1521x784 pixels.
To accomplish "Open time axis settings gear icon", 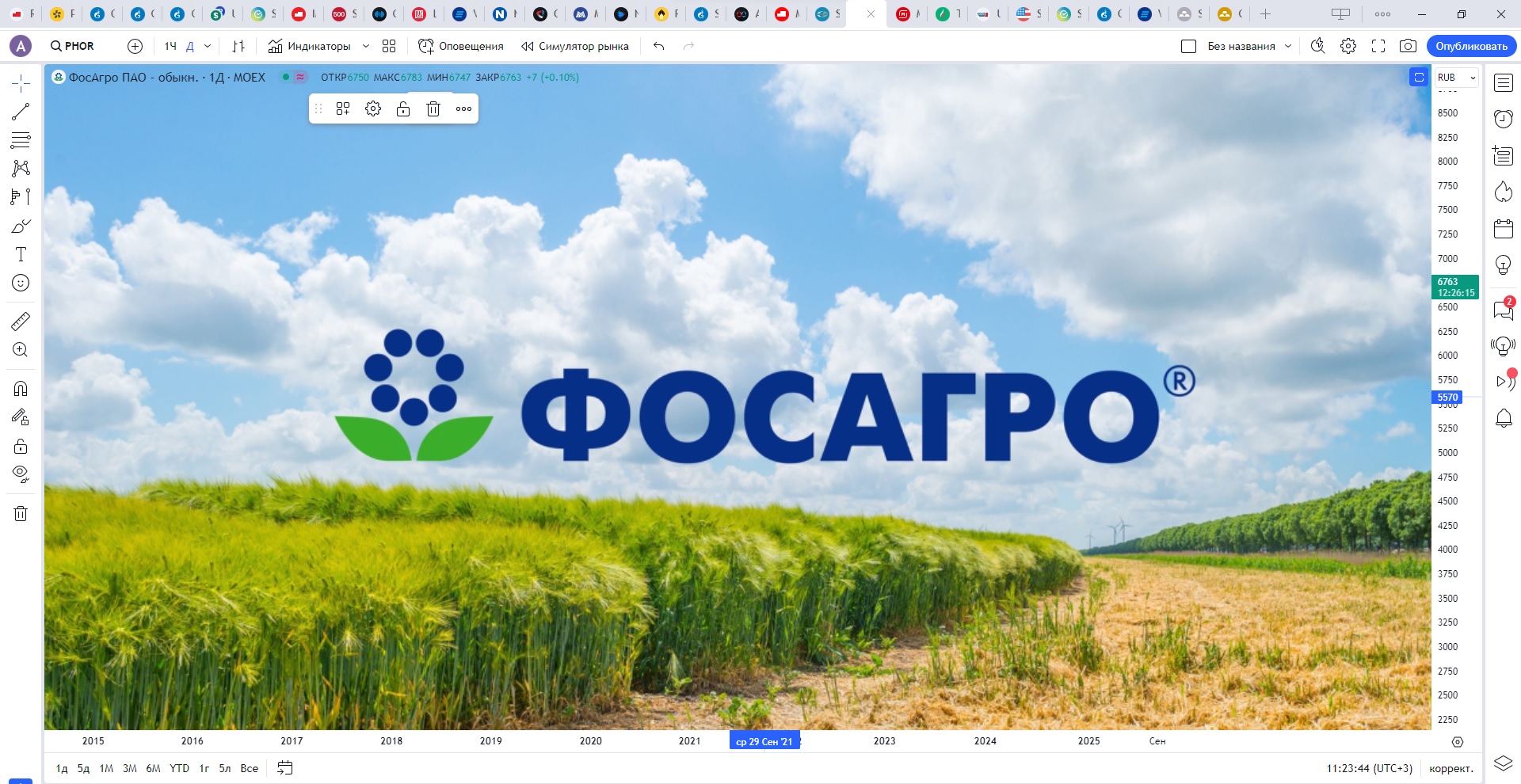I will pos(1457,742).
